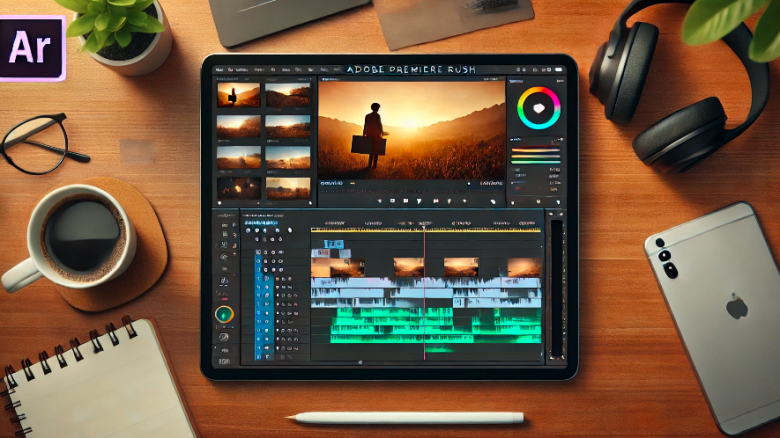This screenshot has height=438, width=780.
Task: Click the scroll handle at the timeline bottom edge
Action: [x=361, y=362]
